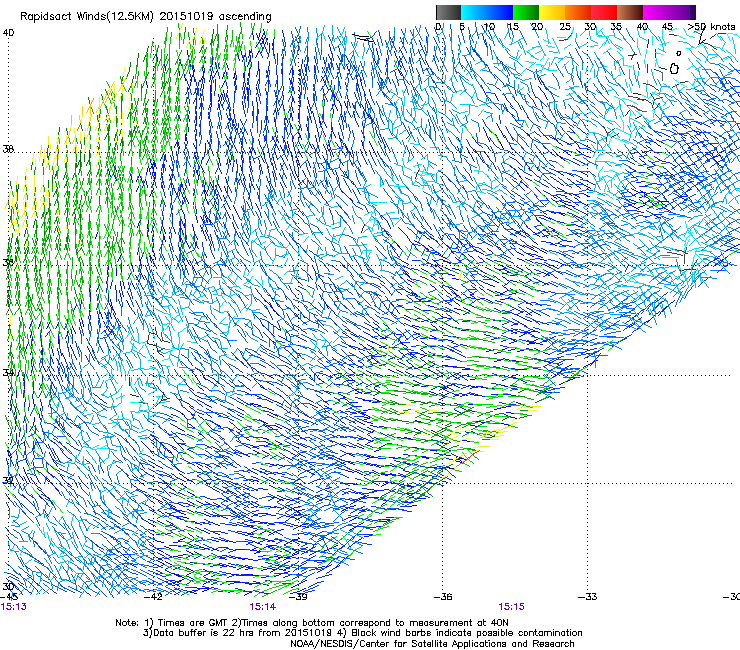Click the "-39" longitude label
This screenshot has height=650, width=740.
[298, 597]
